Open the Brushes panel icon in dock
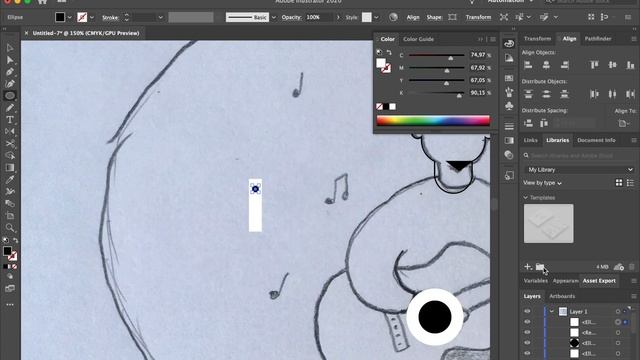 click(x=509, y=92)
